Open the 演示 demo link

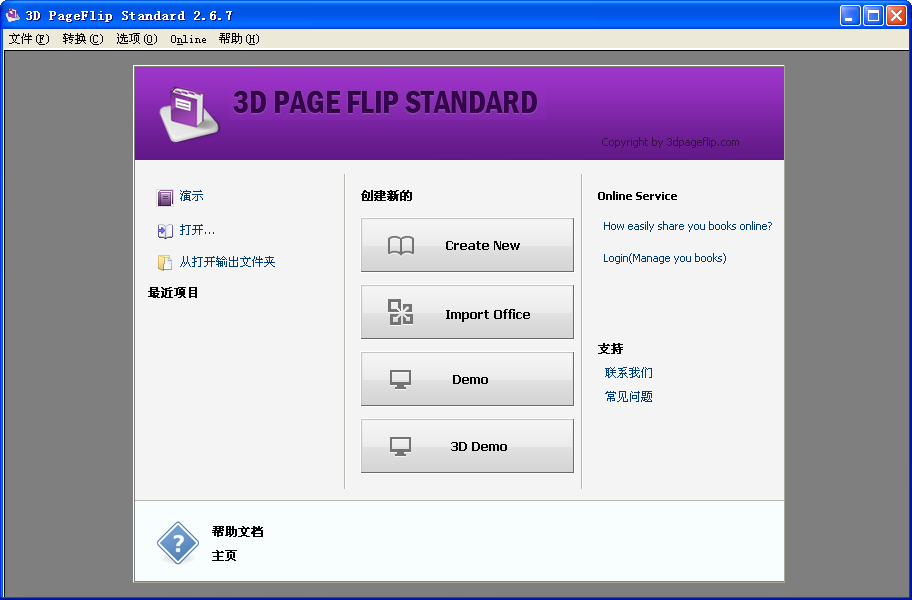click(191, 196)
